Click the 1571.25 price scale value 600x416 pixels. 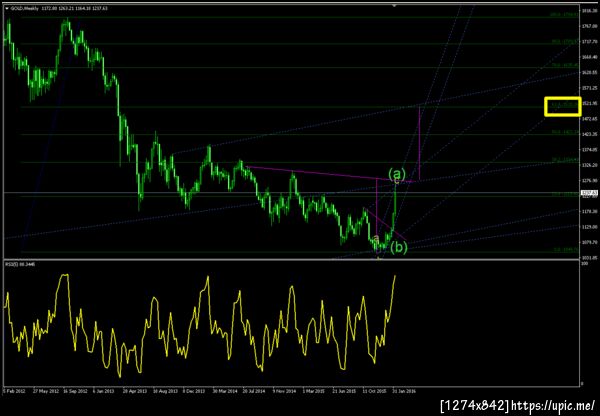(590, 88)
